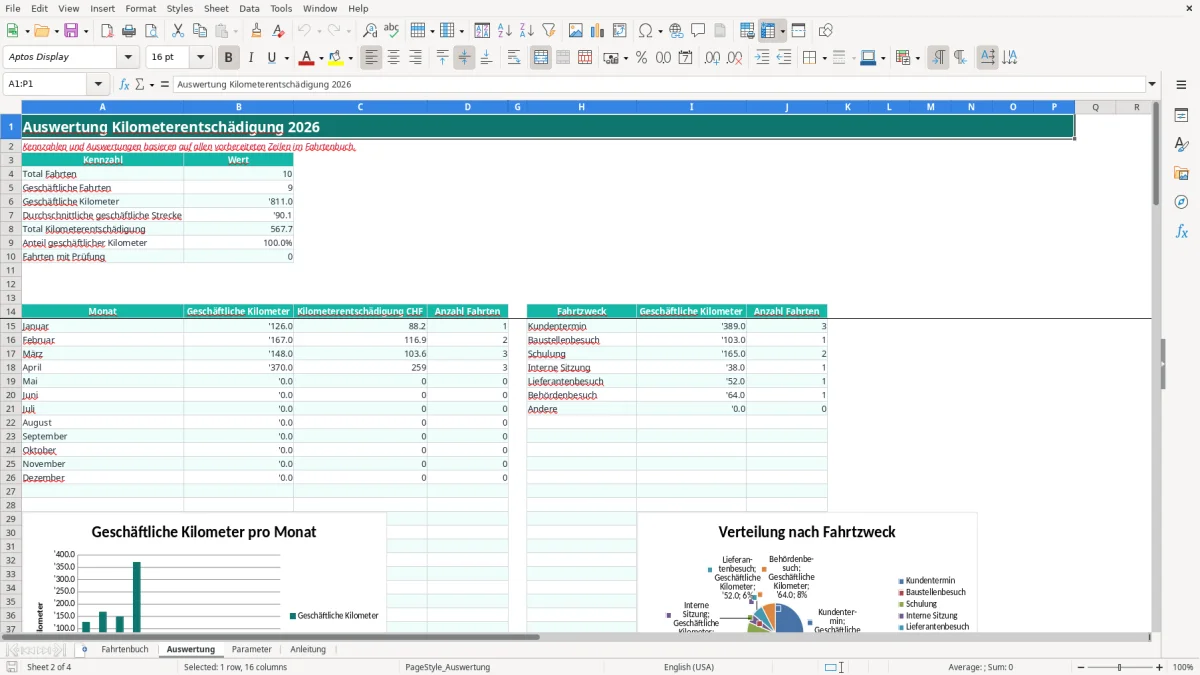1200x675 pixels.
Task: Open the font size dropdown
Action: pos(201,58)
